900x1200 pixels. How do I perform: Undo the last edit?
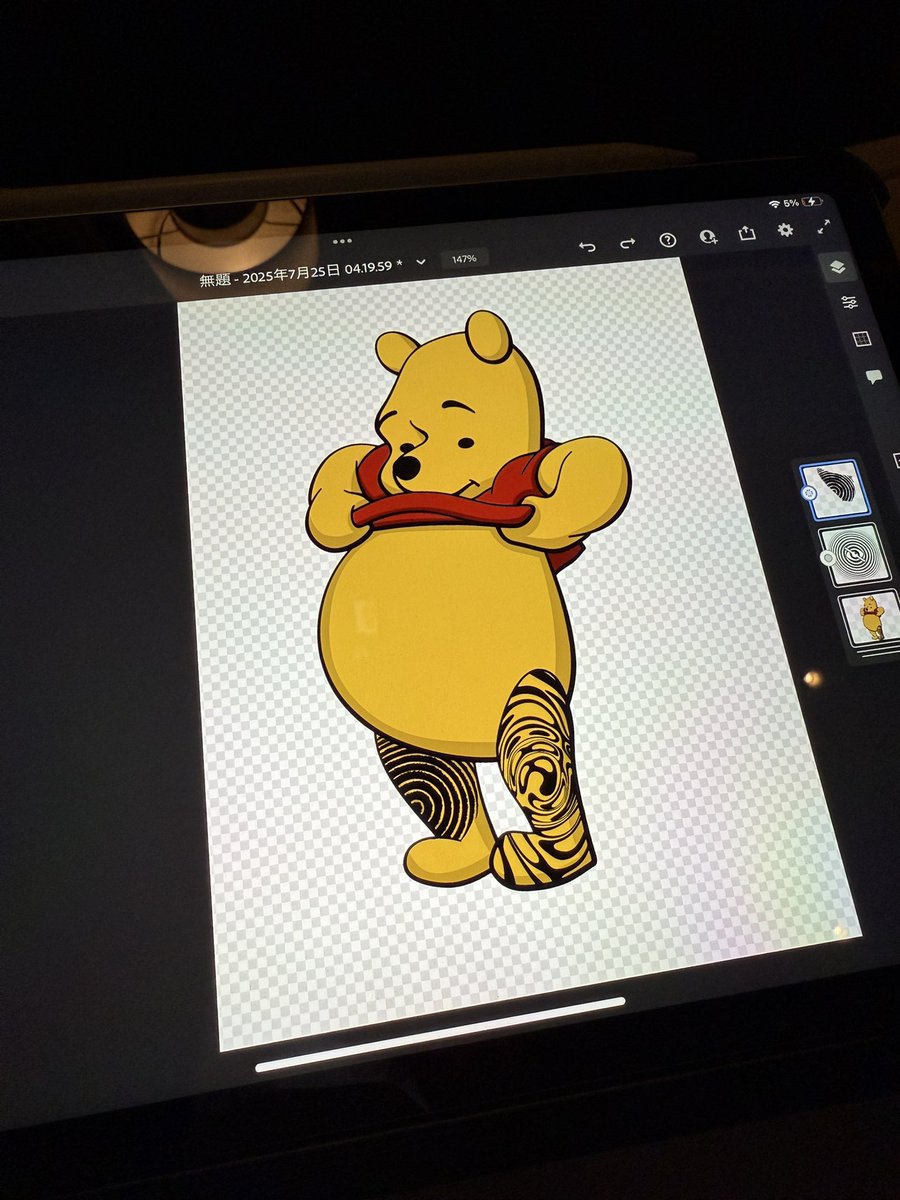(x=587, y=246)
